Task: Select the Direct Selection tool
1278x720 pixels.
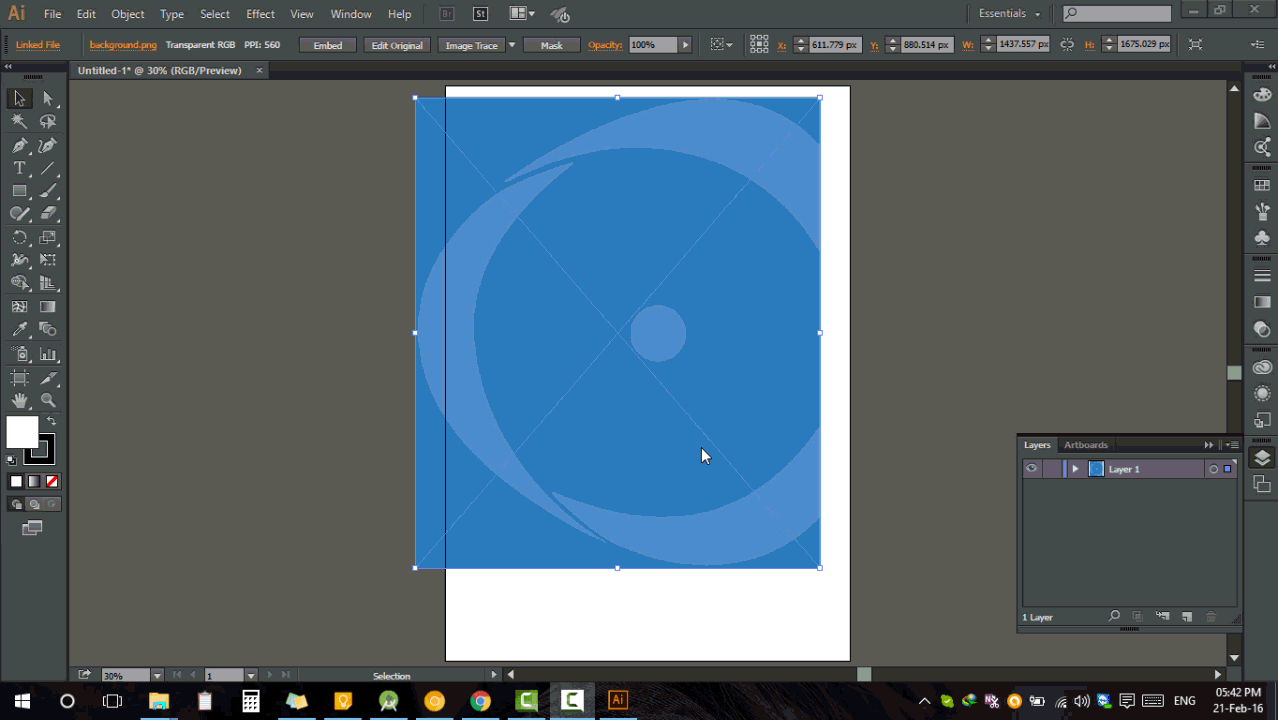Action: pos(48,98)
